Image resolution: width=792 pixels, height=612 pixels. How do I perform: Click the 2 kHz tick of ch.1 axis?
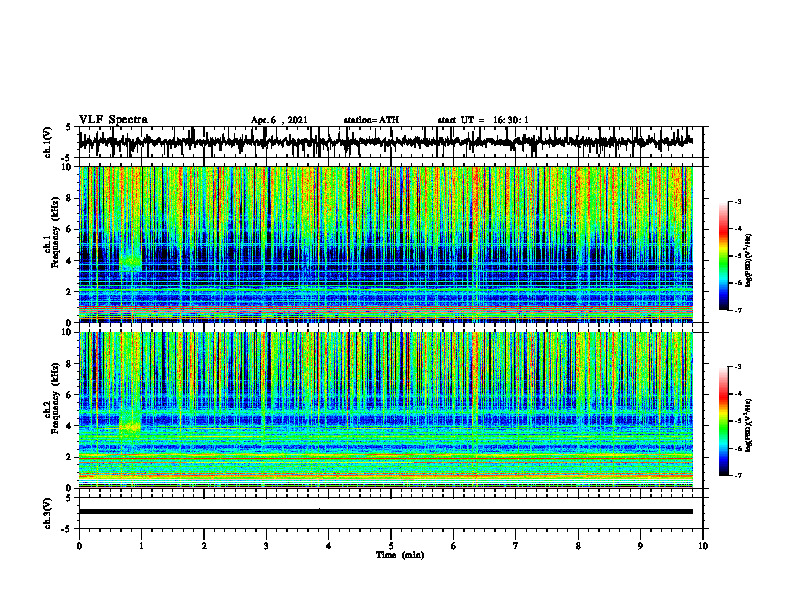[71, 292]
